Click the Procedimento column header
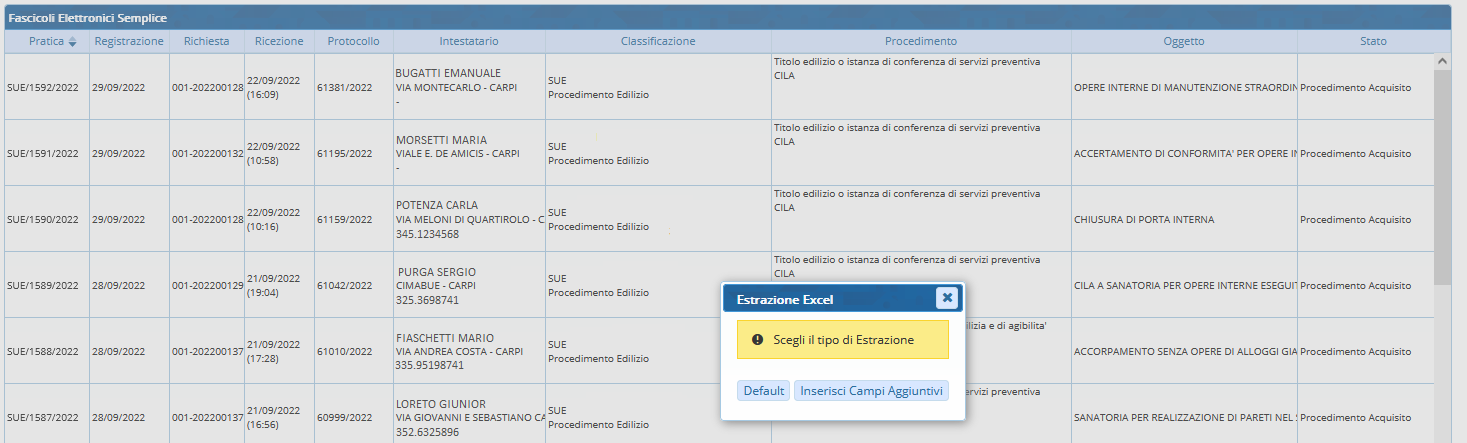Image resolution: width=1467 pixels, height=443 pixels. coord(920,41)
